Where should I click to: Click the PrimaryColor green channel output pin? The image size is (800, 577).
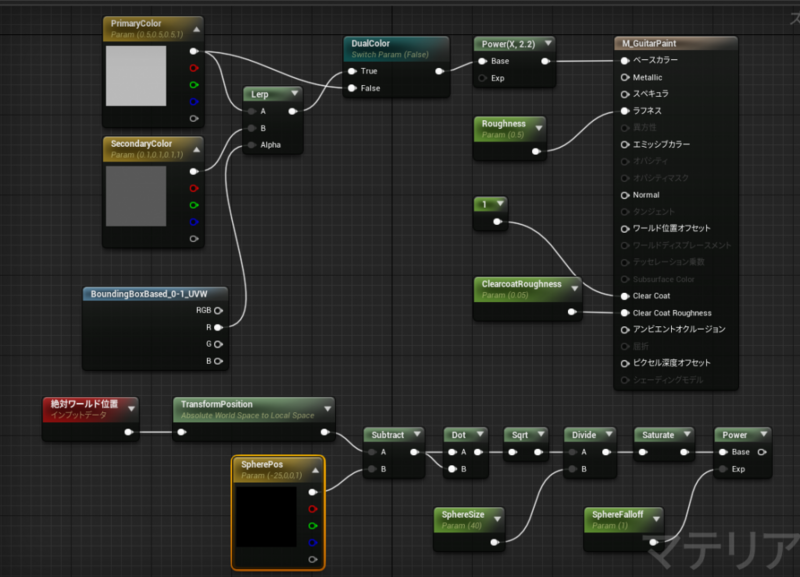point(194,85)
